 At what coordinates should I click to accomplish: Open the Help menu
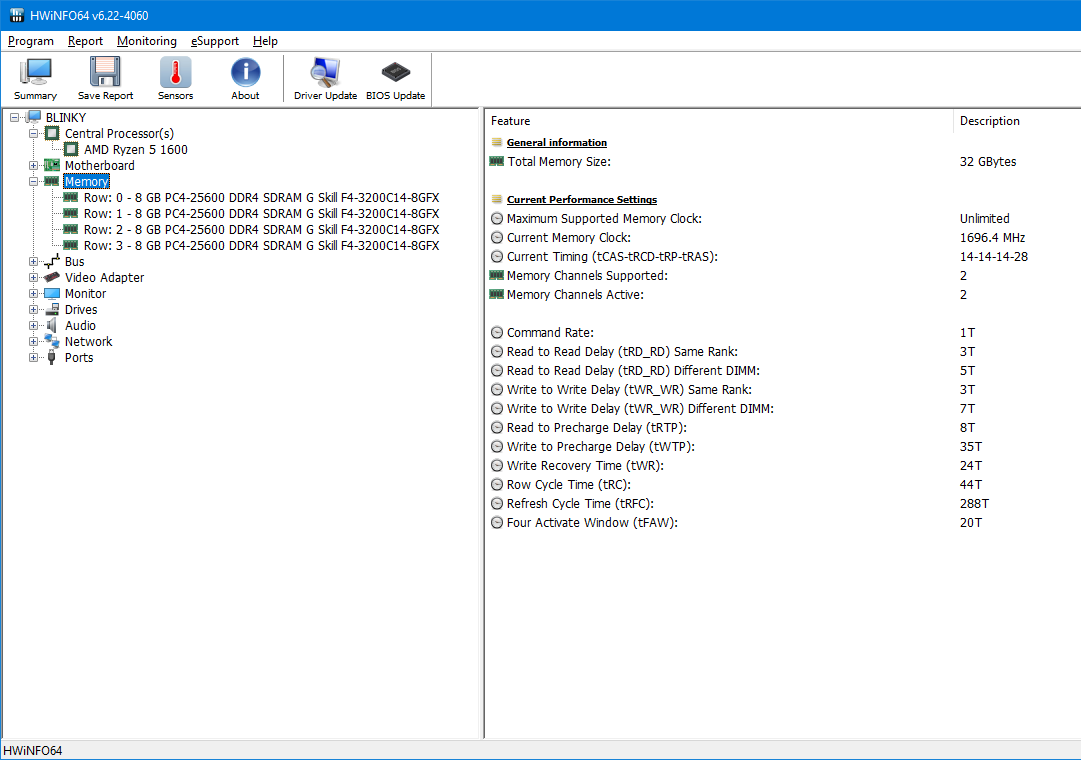point(265,41)
